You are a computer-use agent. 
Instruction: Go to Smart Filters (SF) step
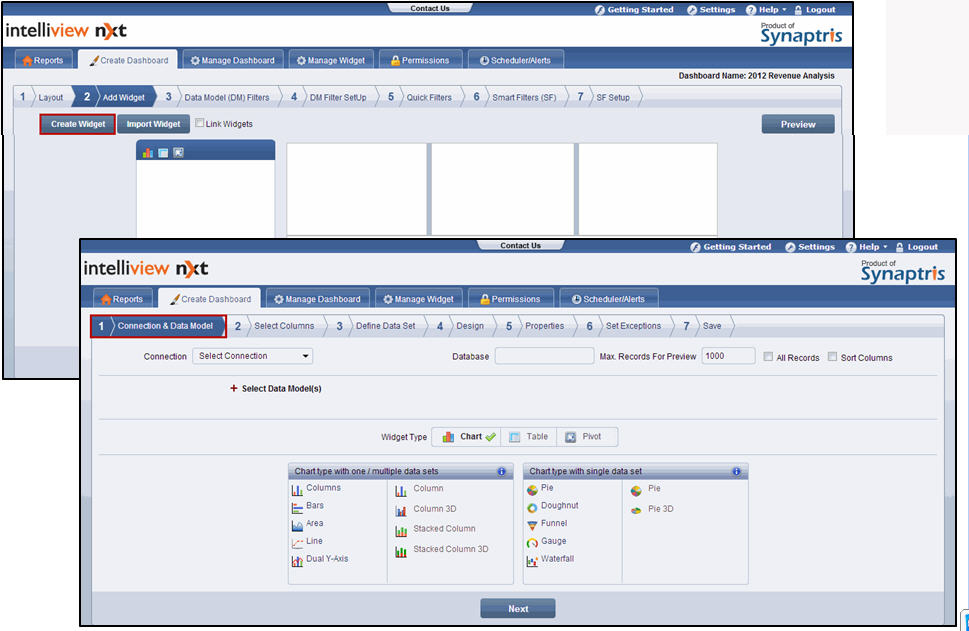click(524, 98)
